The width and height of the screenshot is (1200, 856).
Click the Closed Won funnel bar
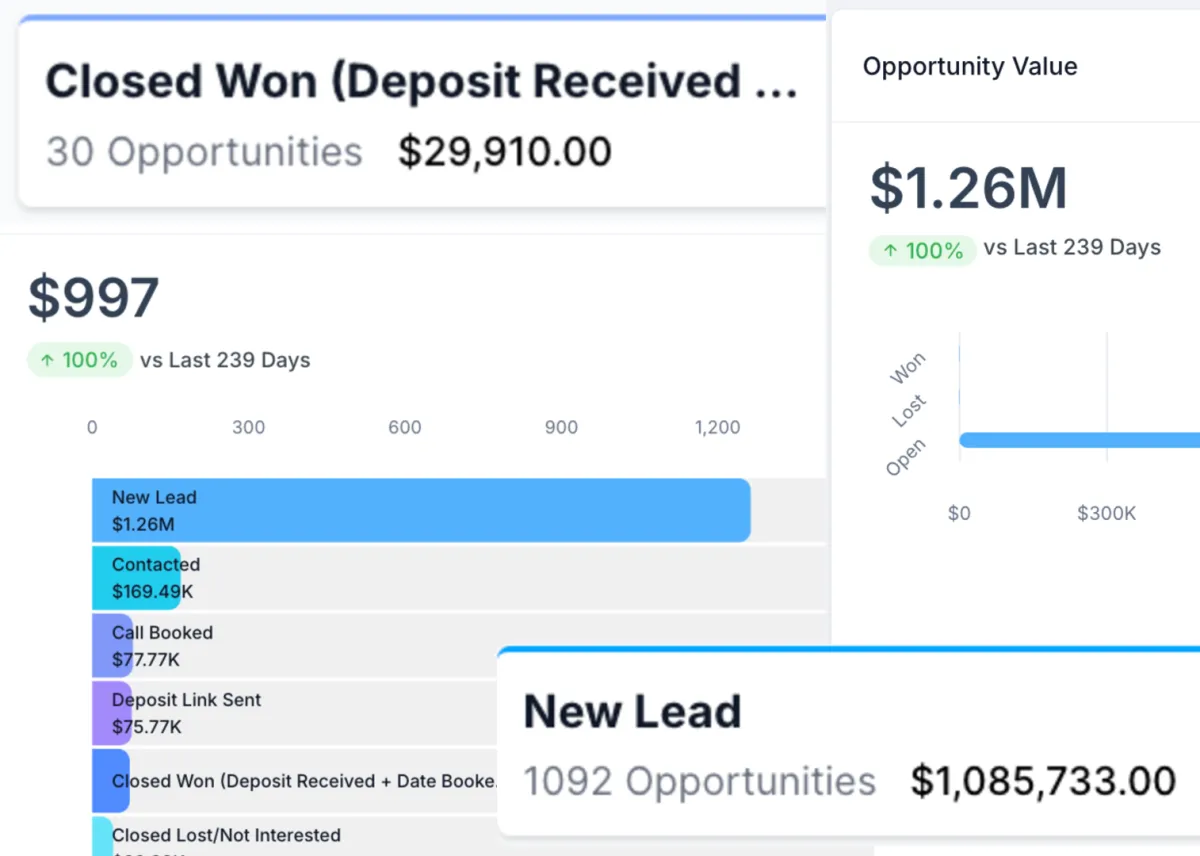point(111,781)
